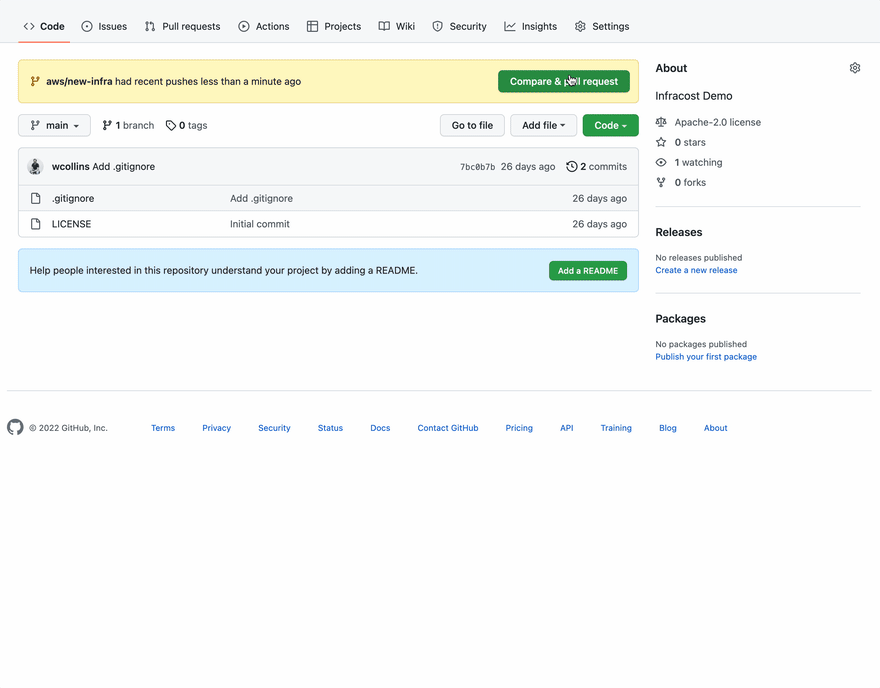Expand the green Code dropdown
This screenshot has height=688, width=880.
pyautogui.click(x=611, y=125)
